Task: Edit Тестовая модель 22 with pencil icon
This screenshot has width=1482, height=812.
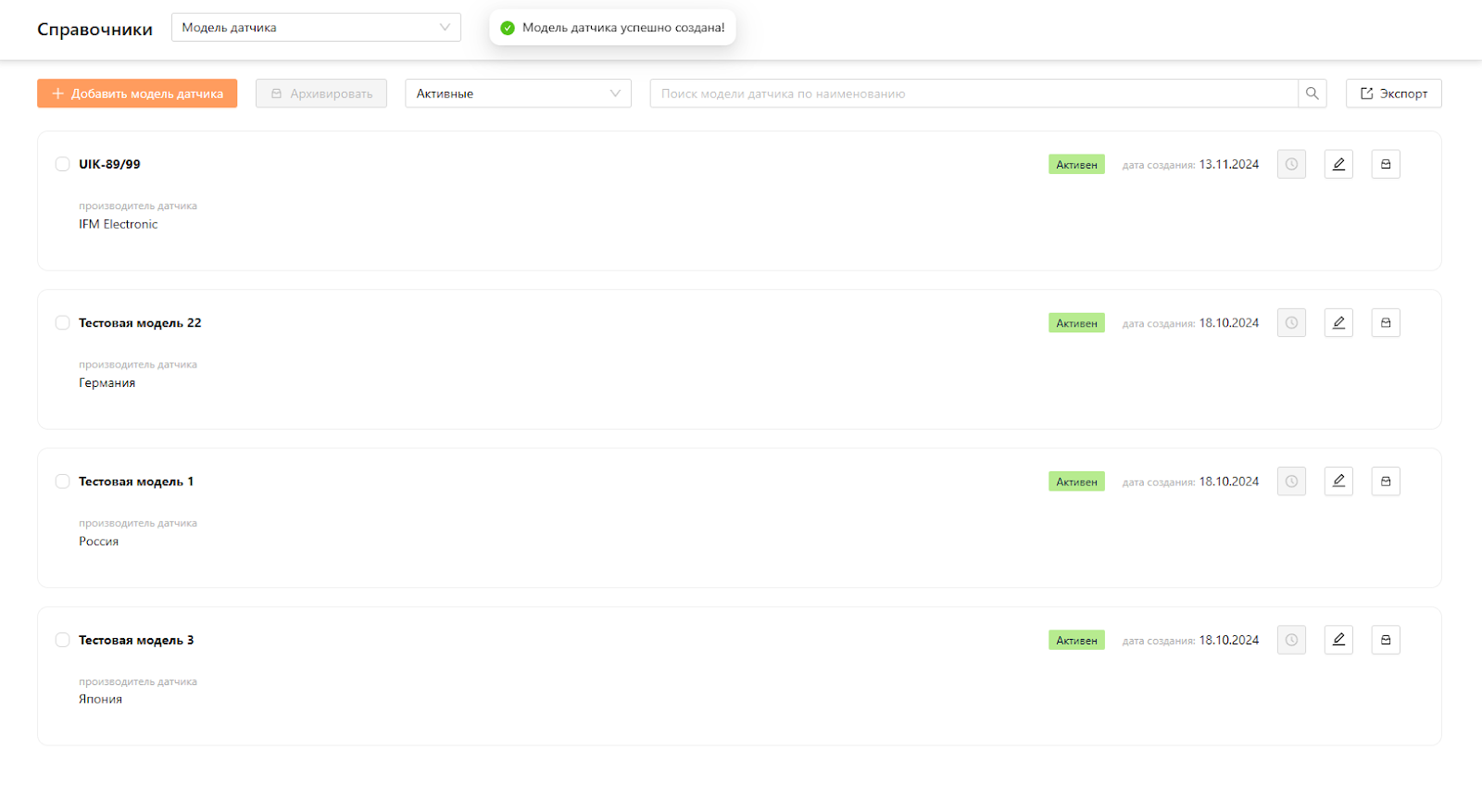Action: pyautogui.click(x=1338, y=323)
